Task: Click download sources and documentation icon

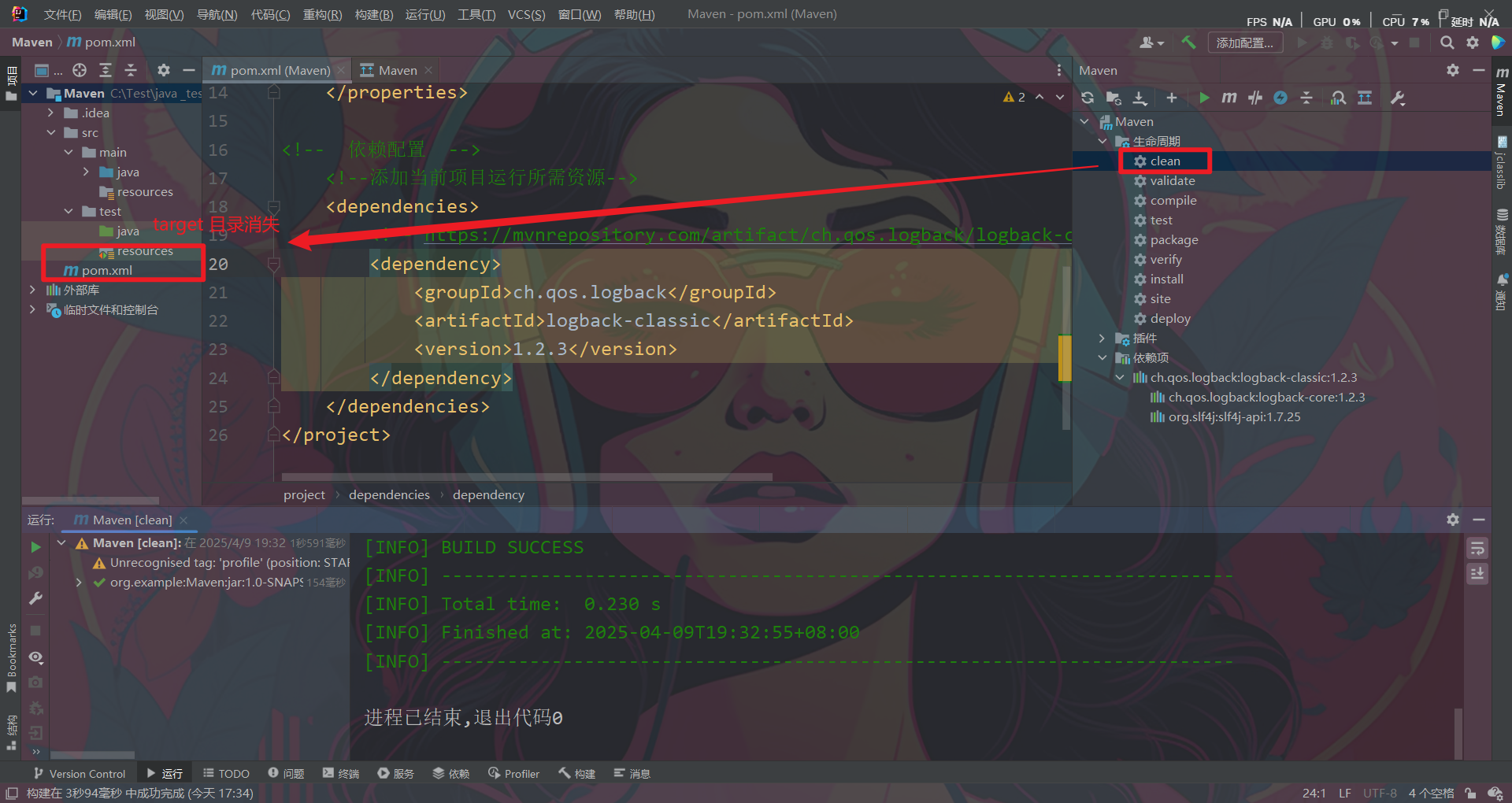Action: tap(1140, 98)
